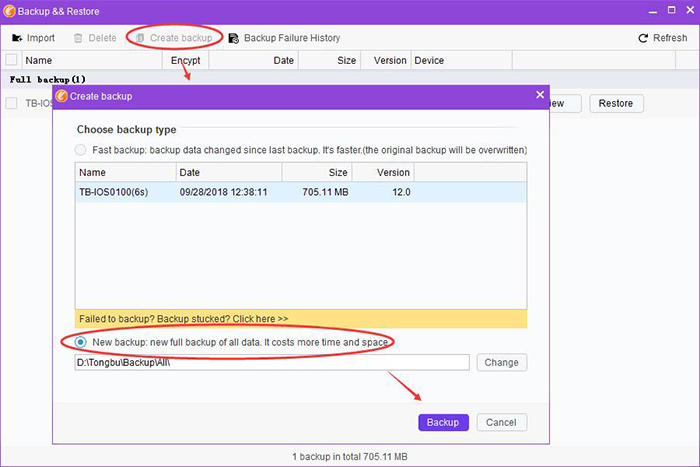
Task: Select the TB-IOS0100(6s) backup row
Action: [x=301, y=192]
